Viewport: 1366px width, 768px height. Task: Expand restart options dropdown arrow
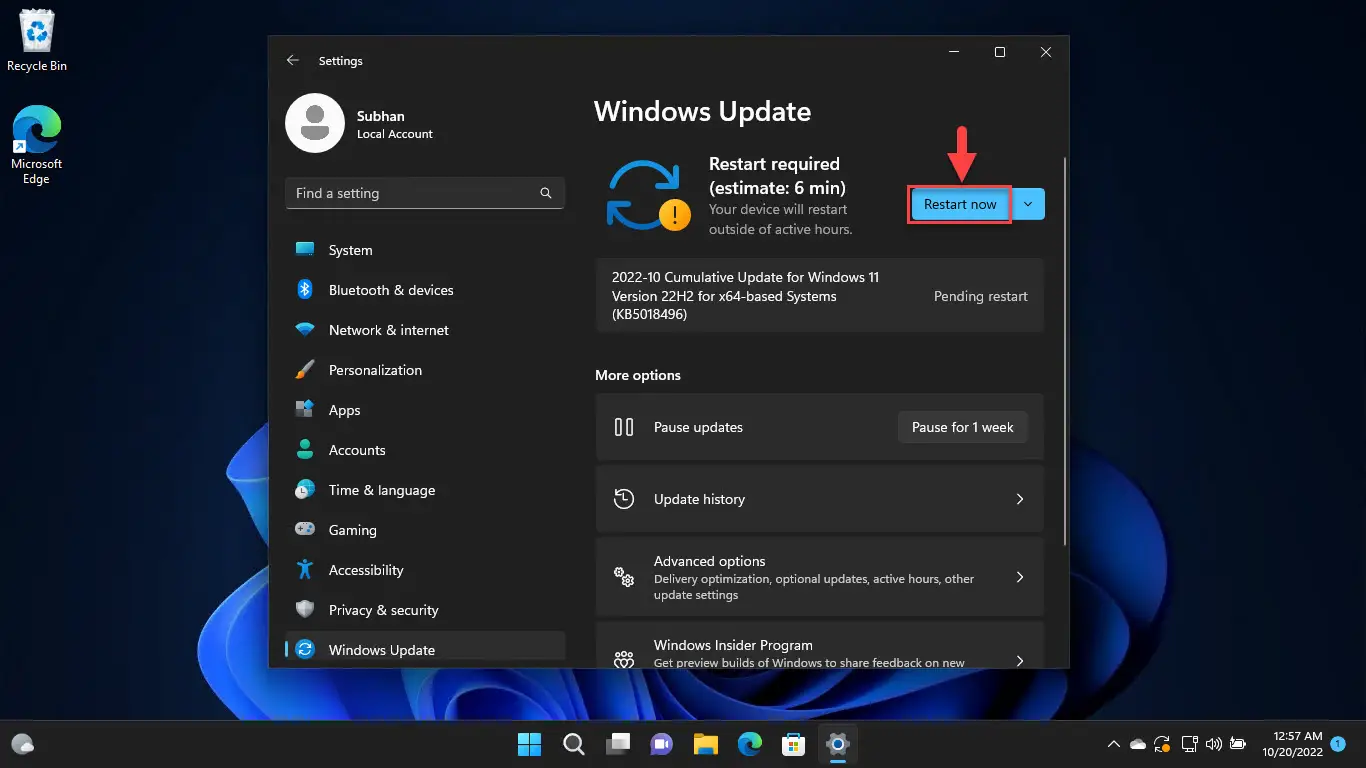pyautogui.click(x=1029, y=204)
